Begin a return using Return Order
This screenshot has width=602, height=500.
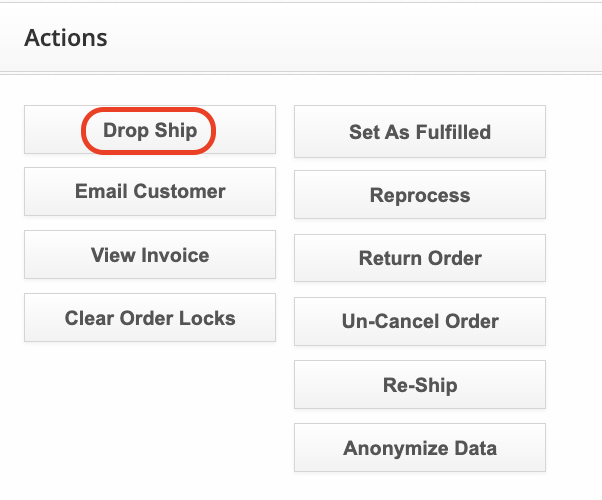420,258
